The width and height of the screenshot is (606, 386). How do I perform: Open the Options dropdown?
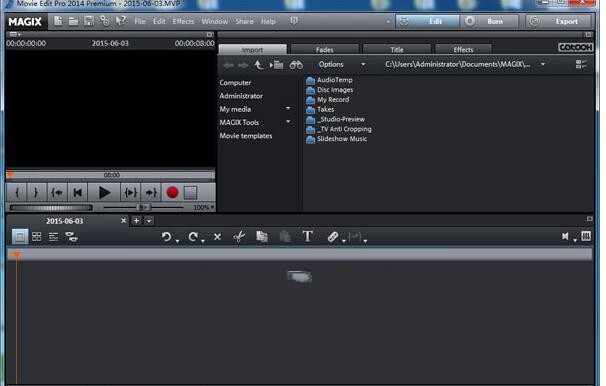(x=342, y=65)
